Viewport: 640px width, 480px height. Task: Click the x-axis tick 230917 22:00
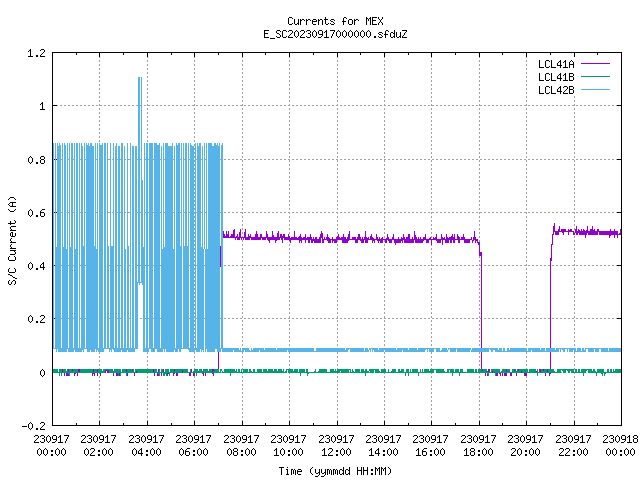coord(573,446)
